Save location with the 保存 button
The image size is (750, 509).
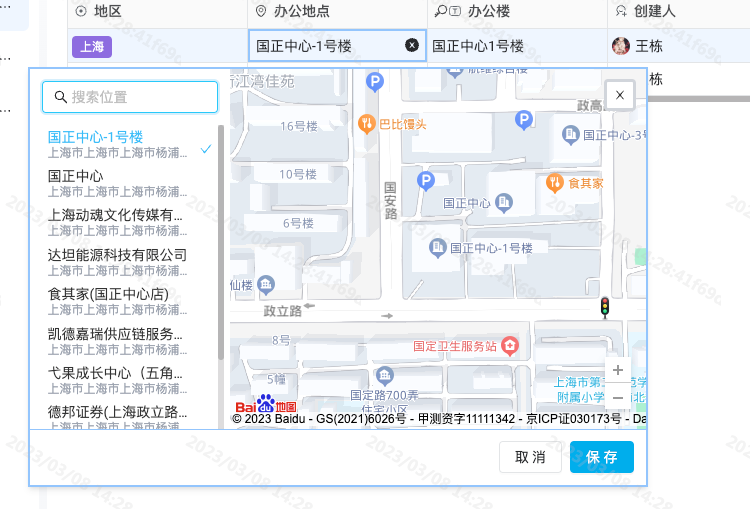pos(602,457)
